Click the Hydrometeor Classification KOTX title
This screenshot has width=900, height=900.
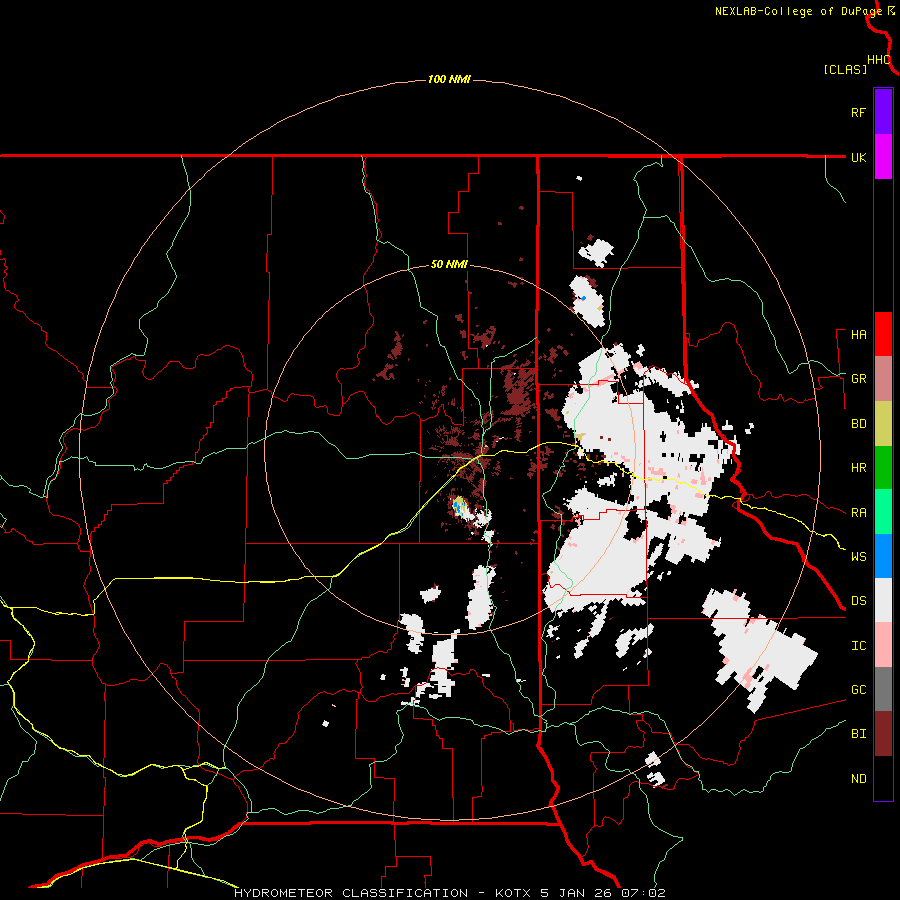point(450,893)
